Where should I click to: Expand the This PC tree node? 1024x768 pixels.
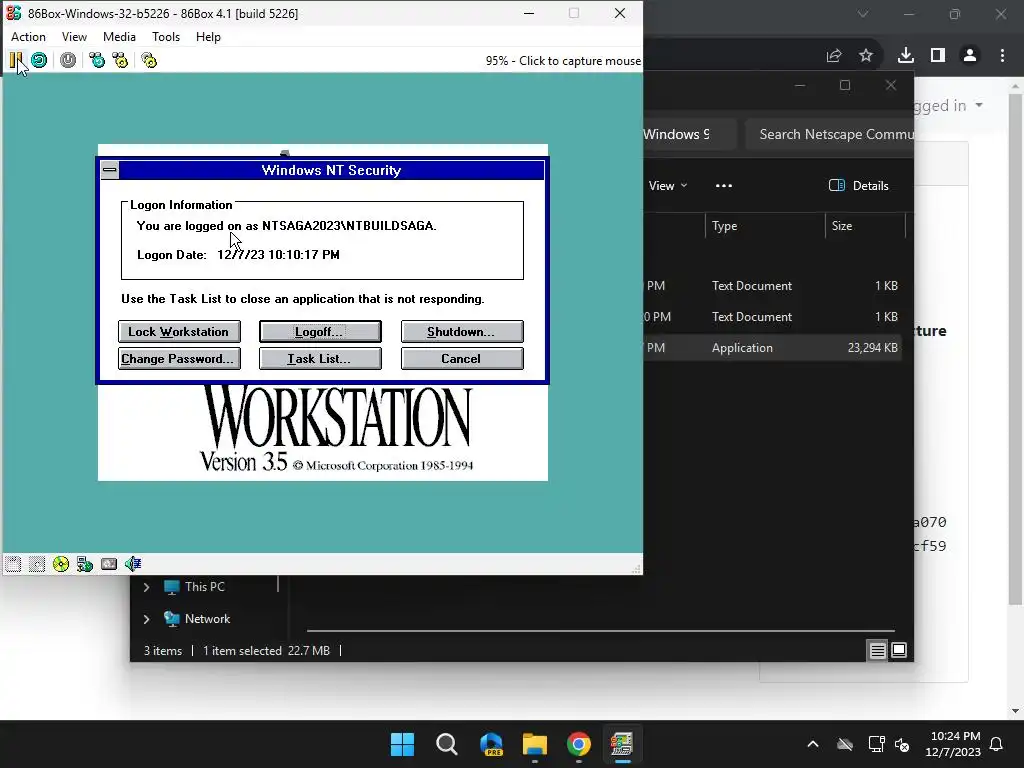pyautogui.click(x=146, y=587)
